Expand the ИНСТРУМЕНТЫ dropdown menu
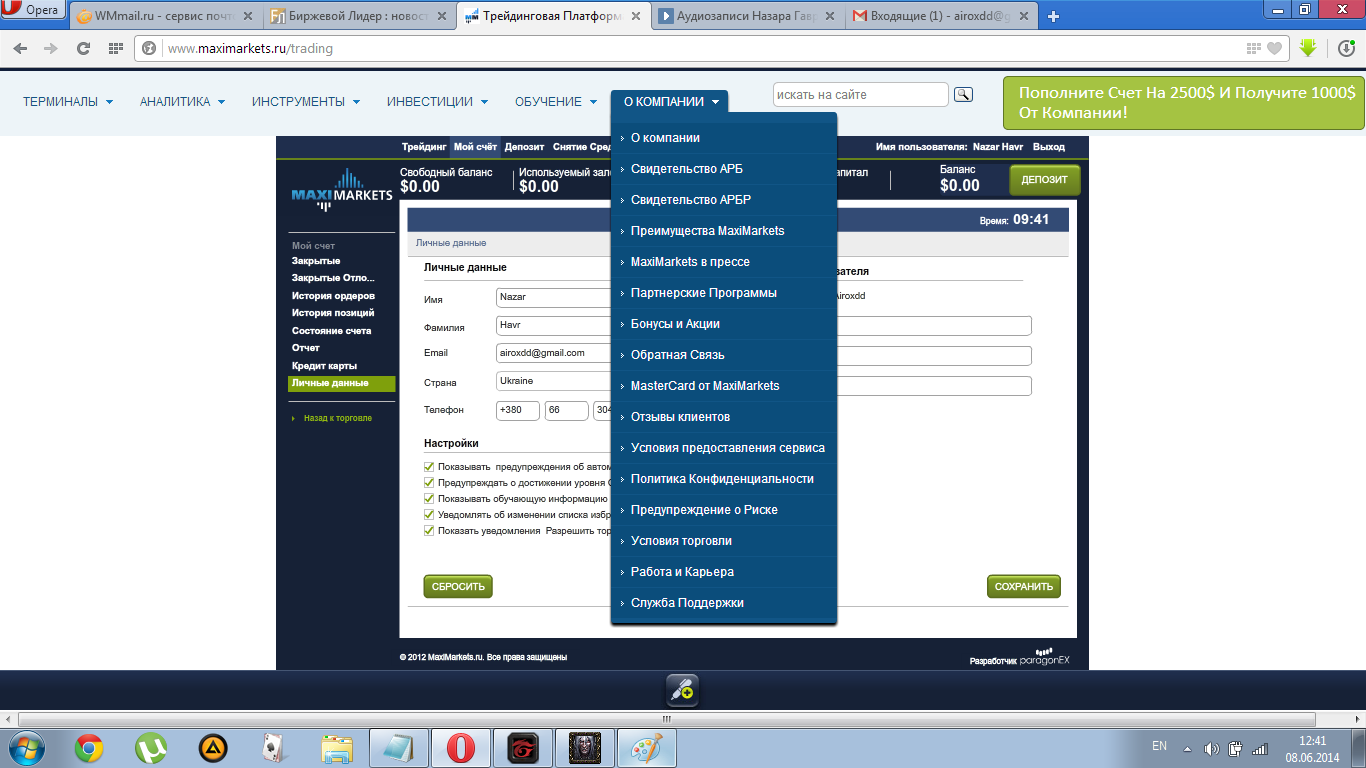Image resolution: width=1366 pixels, height=768 pixels. coord(306,101)
